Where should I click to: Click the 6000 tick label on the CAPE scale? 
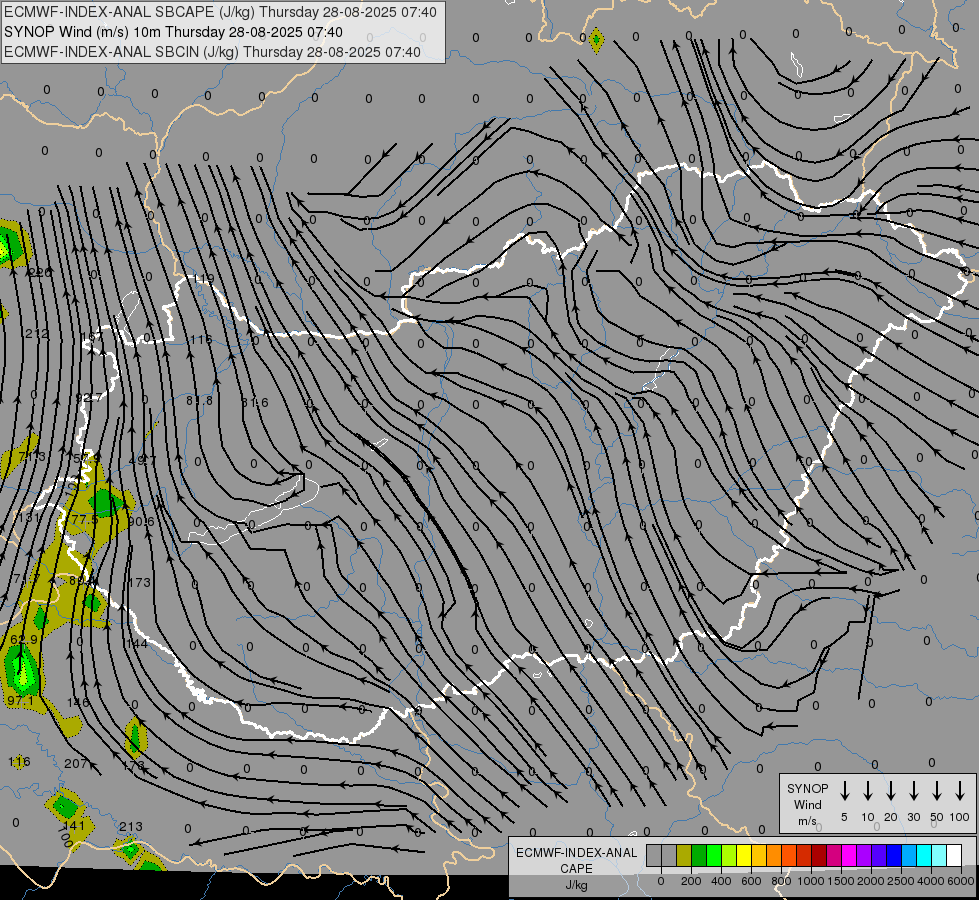point(962,881)
